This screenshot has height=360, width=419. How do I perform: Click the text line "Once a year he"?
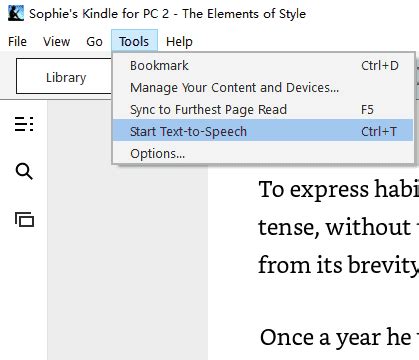click(x=339, y=338)
